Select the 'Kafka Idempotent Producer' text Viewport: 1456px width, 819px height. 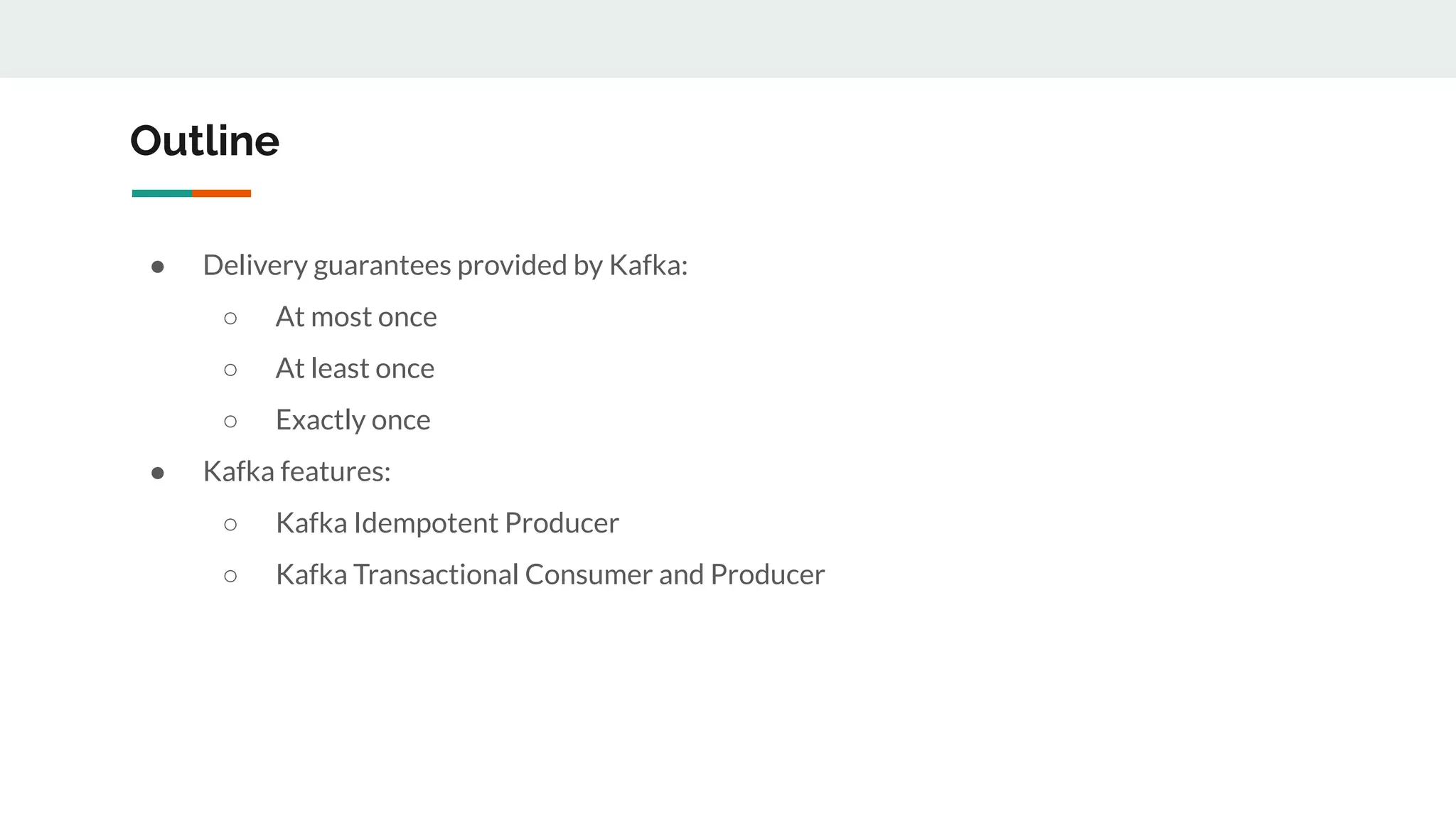pyautogui.click(x=447, y=523)
